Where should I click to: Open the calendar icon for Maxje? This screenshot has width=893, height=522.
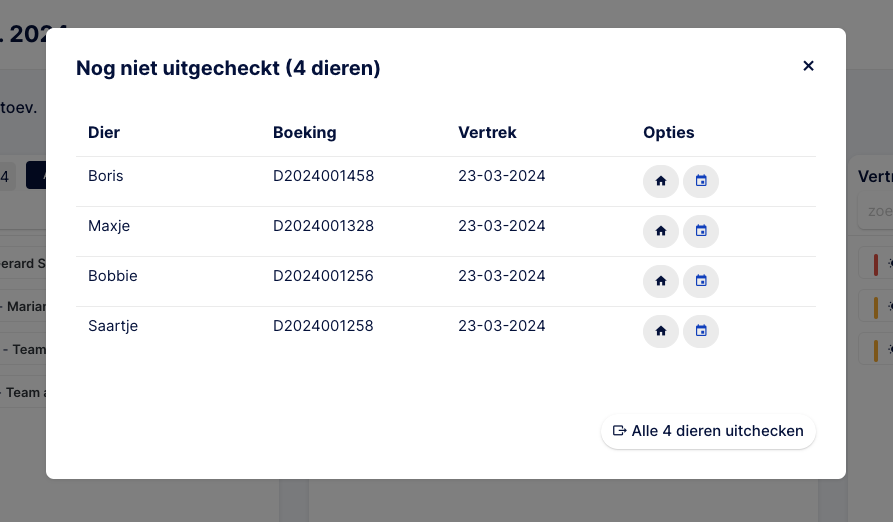point(701,231)
